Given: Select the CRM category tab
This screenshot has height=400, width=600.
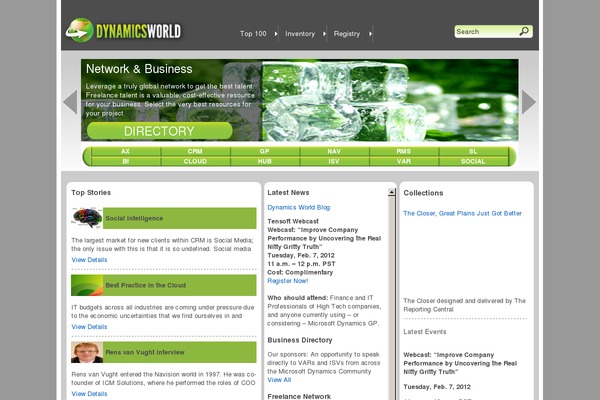Looking at the screenshot, I should 195,151.
